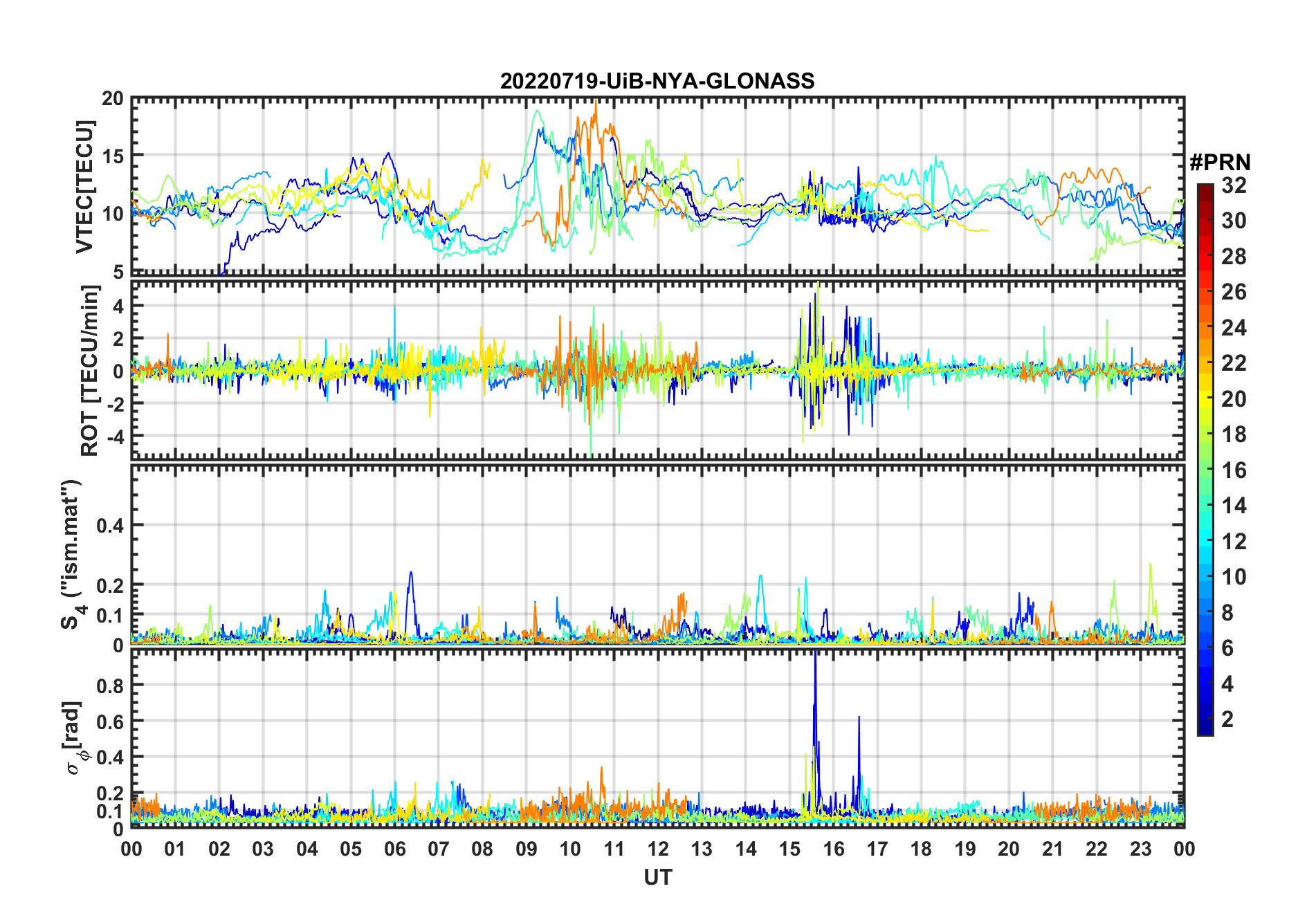Click UT axis hour label "03"
1316x920 pixels.
(x=263, y=849)
